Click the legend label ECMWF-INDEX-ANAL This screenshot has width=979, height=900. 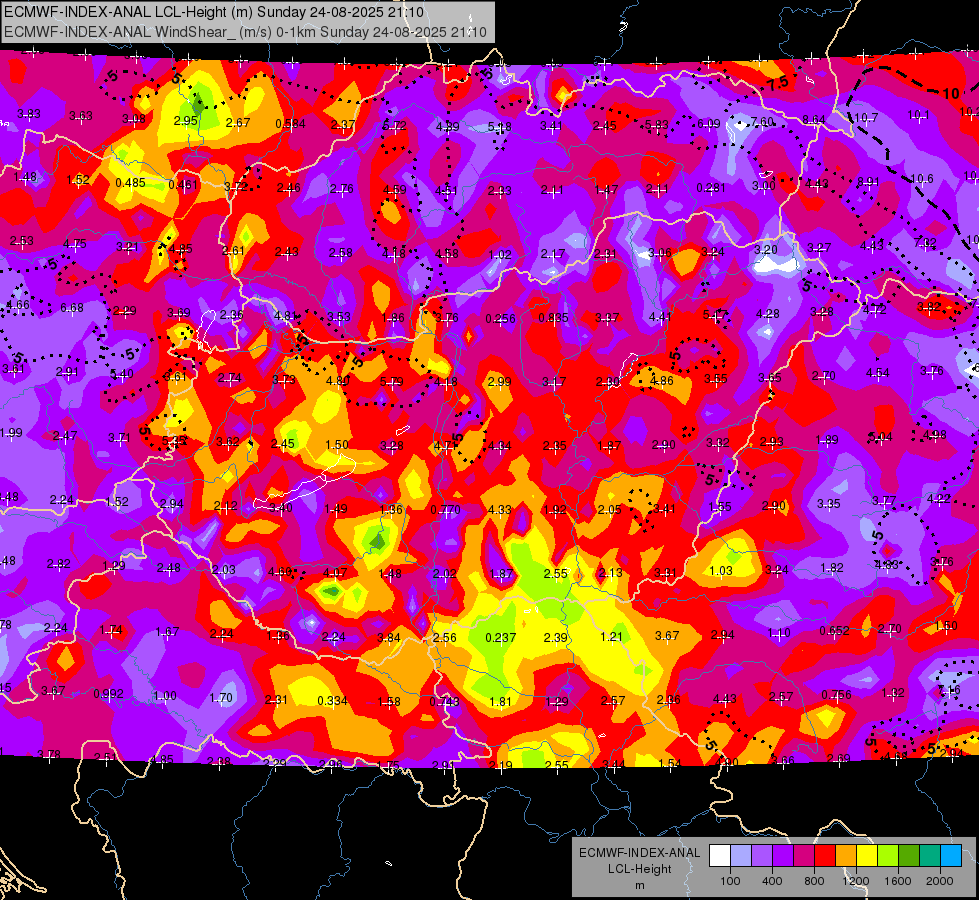(639, 853)
